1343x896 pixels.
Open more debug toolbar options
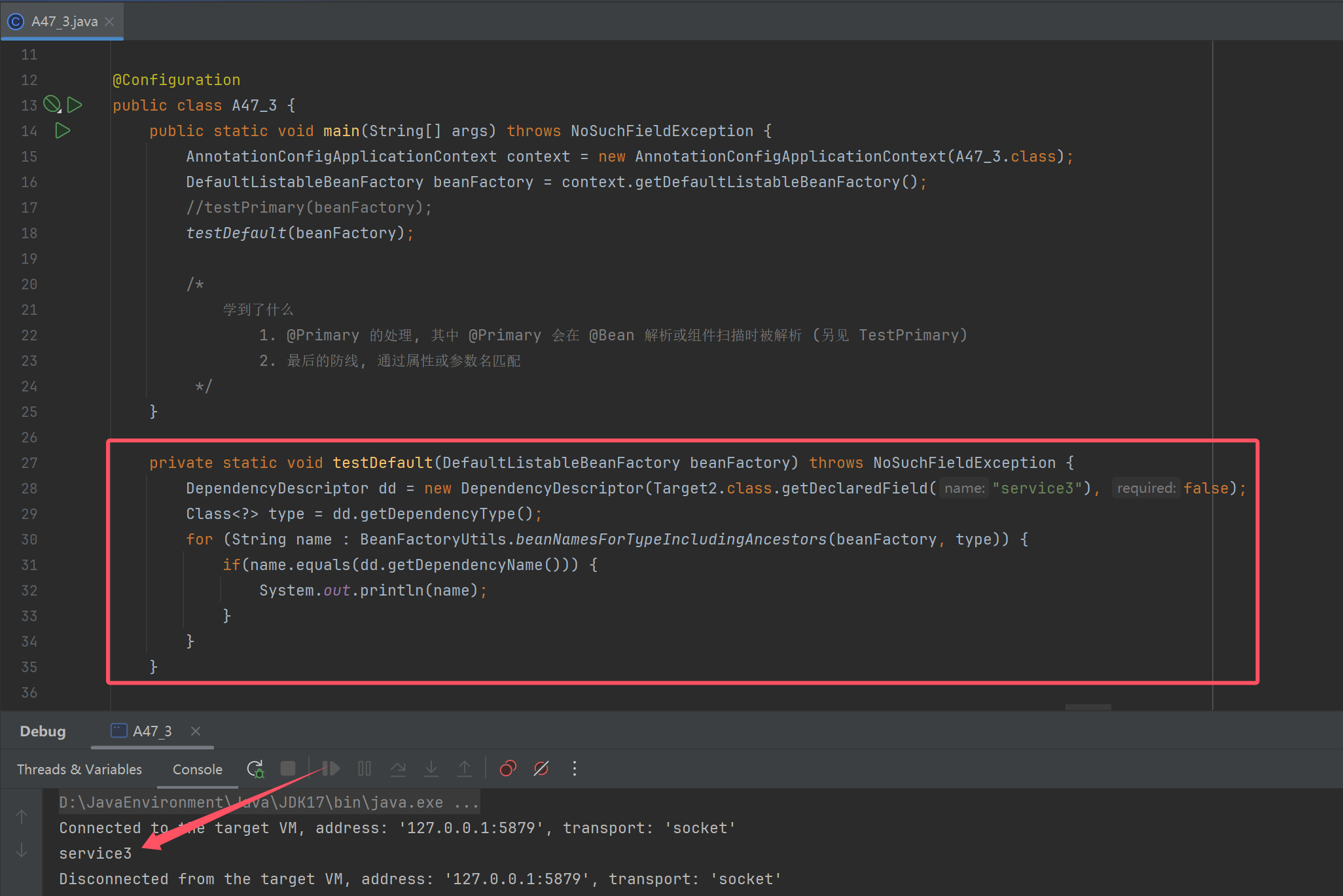point(575,768)
